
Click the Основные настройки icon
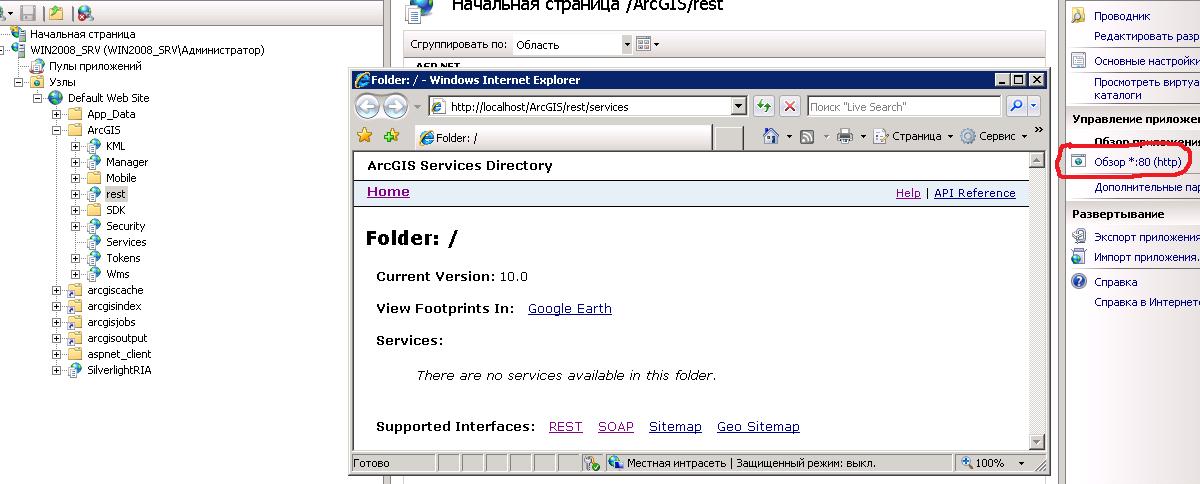tap(1079, 60)
